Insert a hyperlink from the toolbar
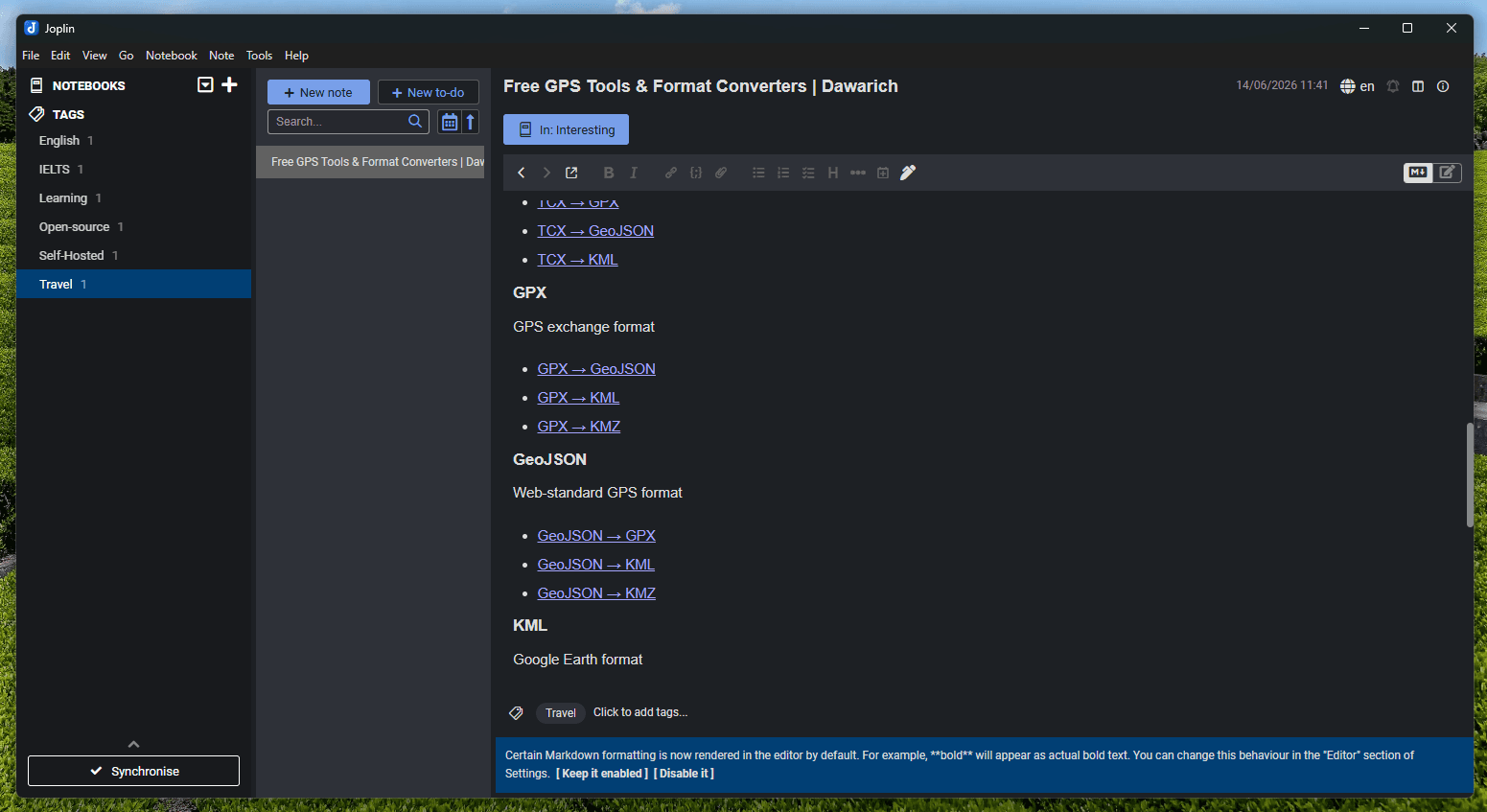The height and width of the screenshot is (812, 1487). 671,173
